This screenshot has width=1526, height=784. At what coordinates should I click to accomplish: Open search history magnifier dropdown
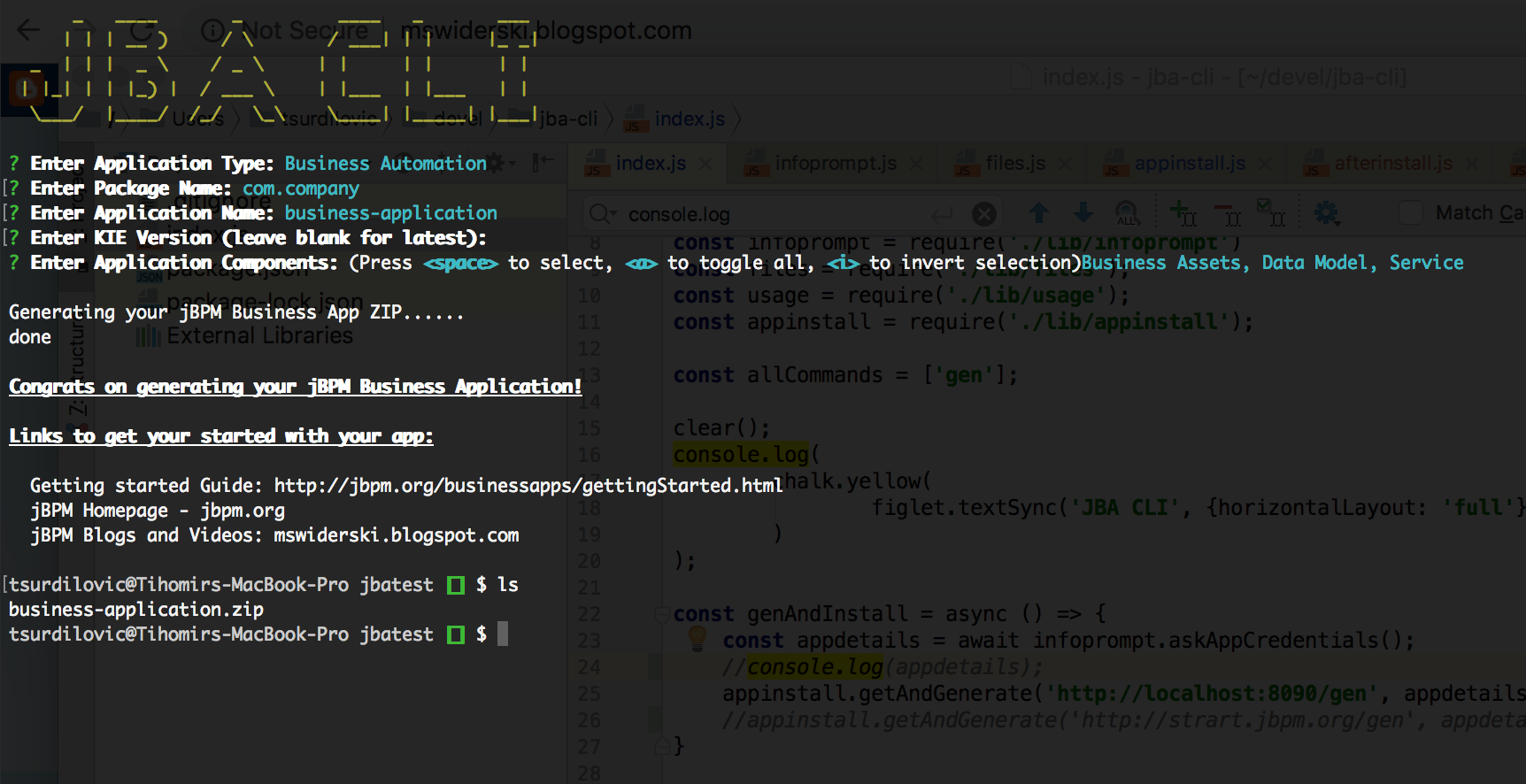[602, 214]
